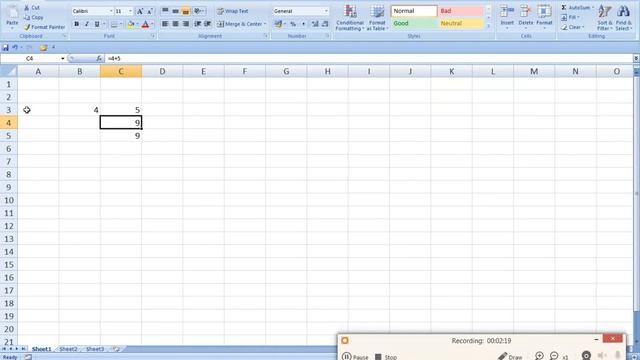Open the General number format dropdown
Screen dimensions: 640x360
pos(326,11)
